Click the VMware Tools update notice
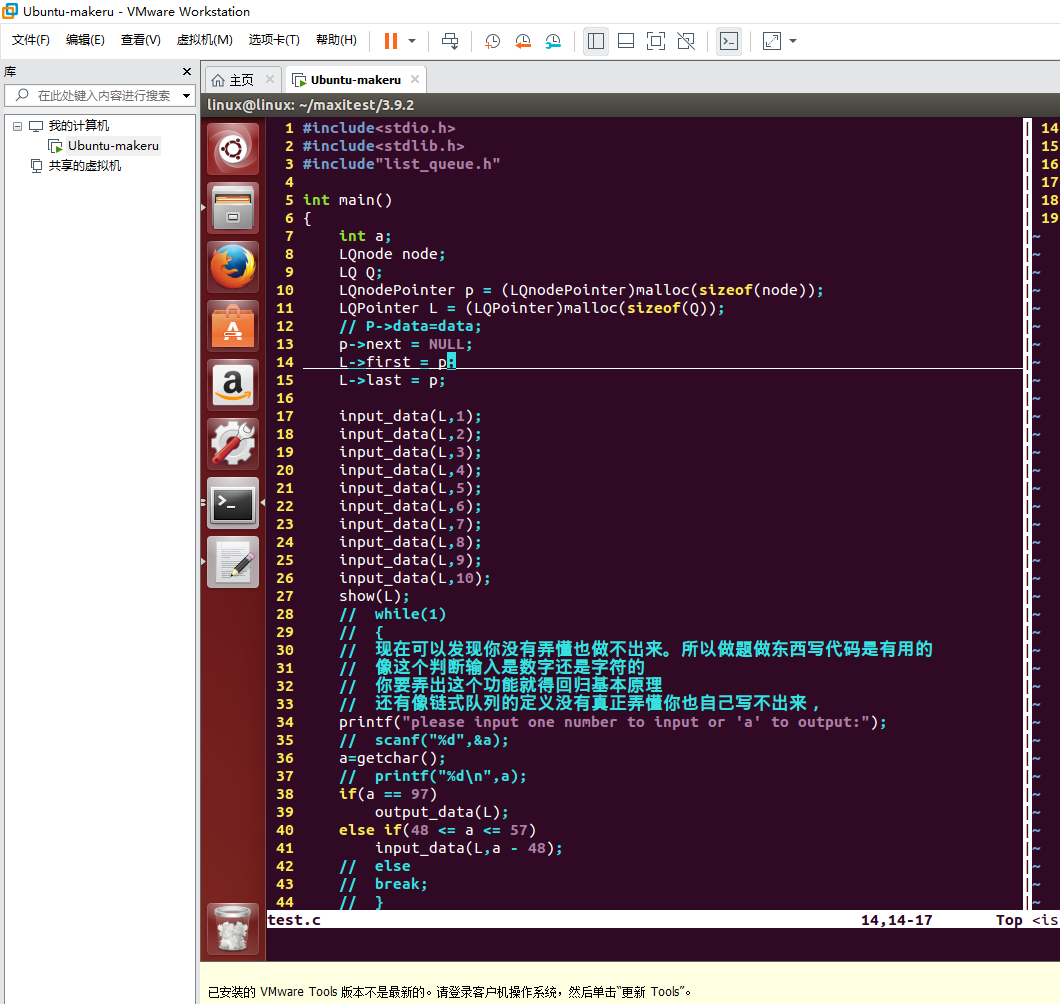This screenshot has height=1004, width=1060. coord(449,992)
